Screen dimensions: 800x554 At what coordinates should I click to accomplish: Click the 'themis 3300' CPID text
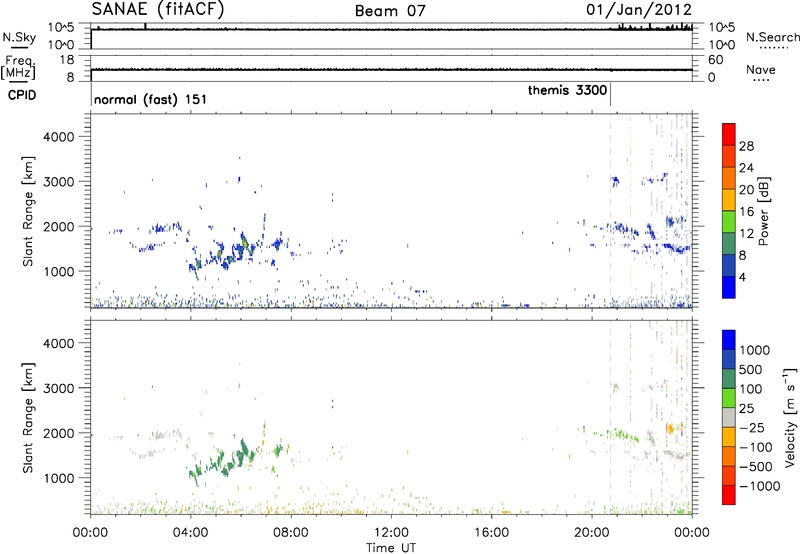[x=567, y=90]
